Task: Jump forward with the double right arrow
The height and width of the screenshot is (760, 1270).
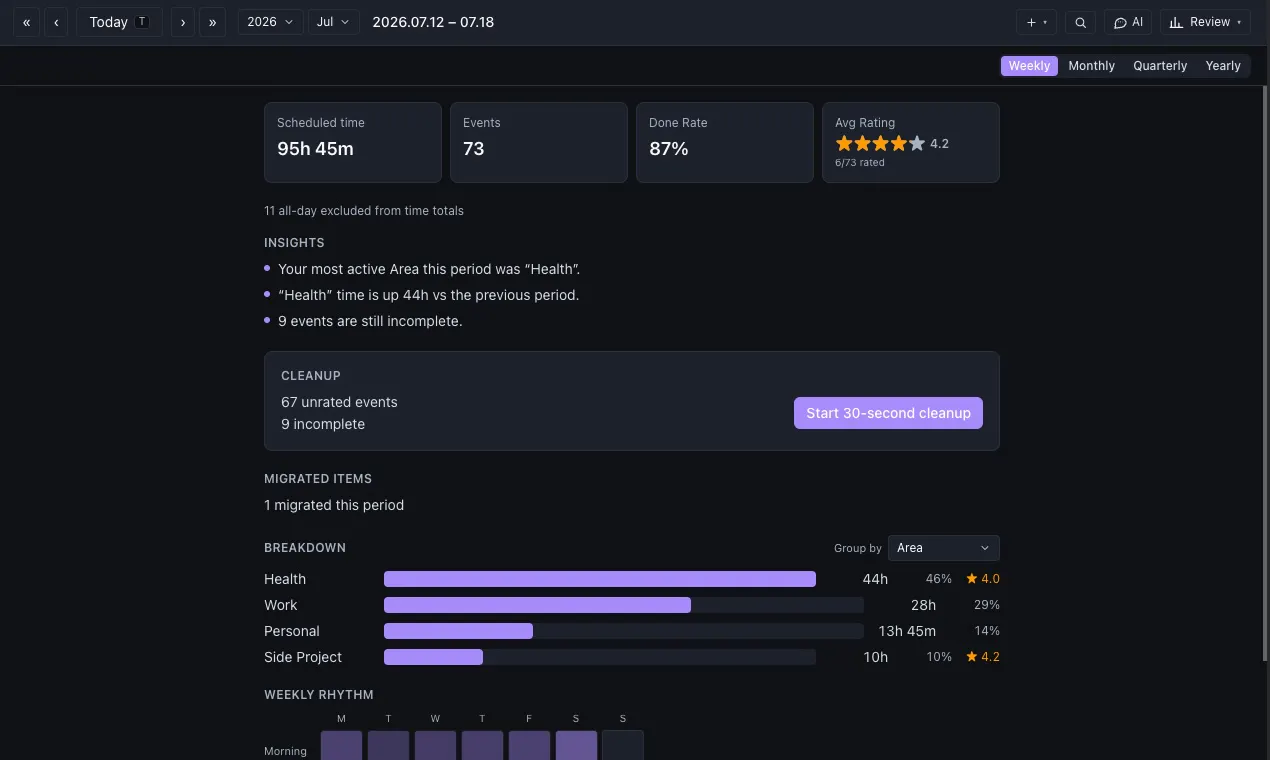Action: click(x=212, y=22)
